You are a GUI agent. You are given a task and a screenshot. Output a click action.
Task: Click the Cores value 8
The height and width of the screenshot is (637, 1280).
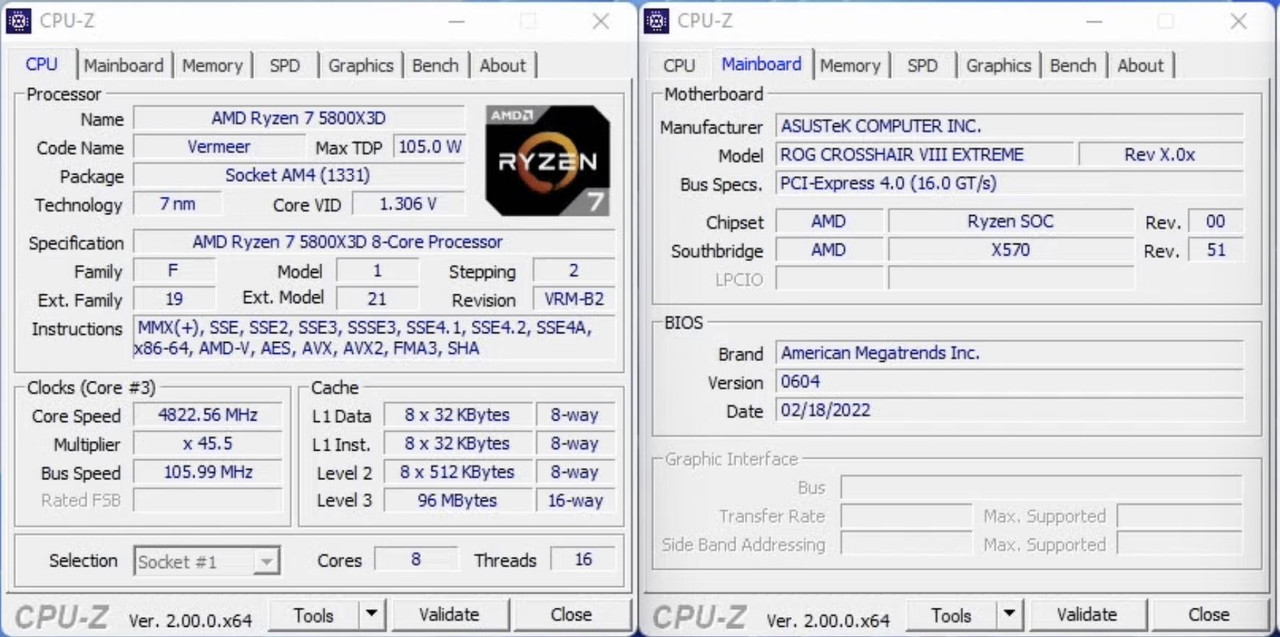click(416, 560)
